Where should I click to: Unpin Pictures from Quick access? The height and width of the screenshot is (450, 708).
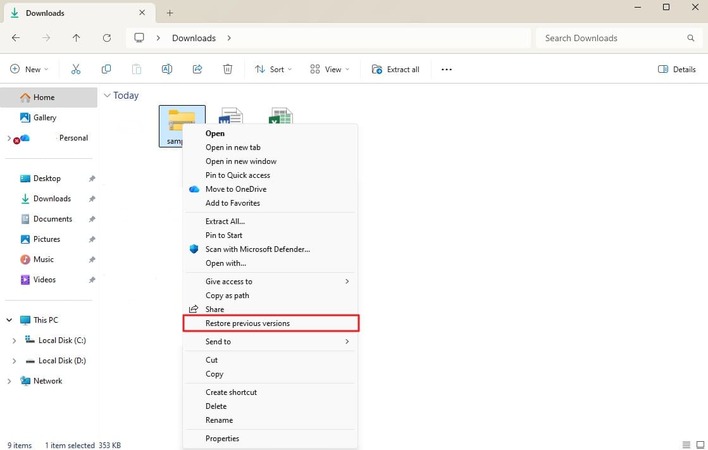[x=92, y=240]
